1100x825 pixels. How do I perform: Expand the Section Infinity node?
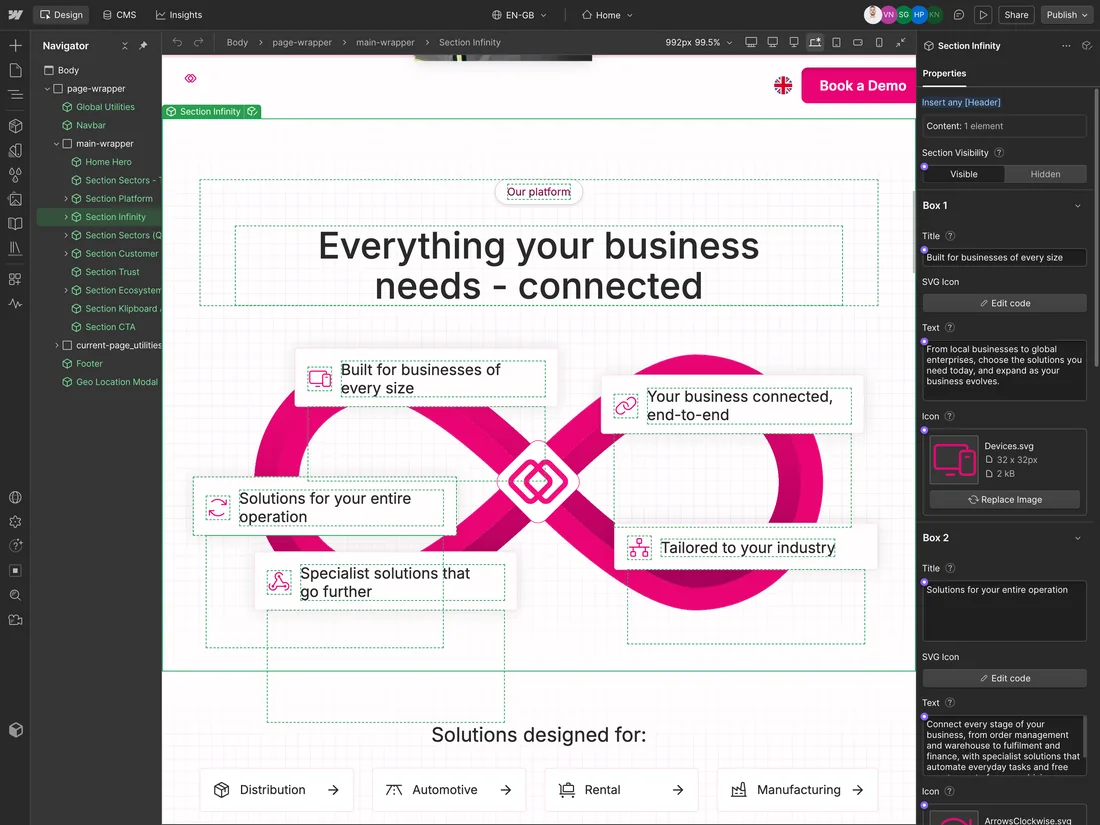coord(66,217)
